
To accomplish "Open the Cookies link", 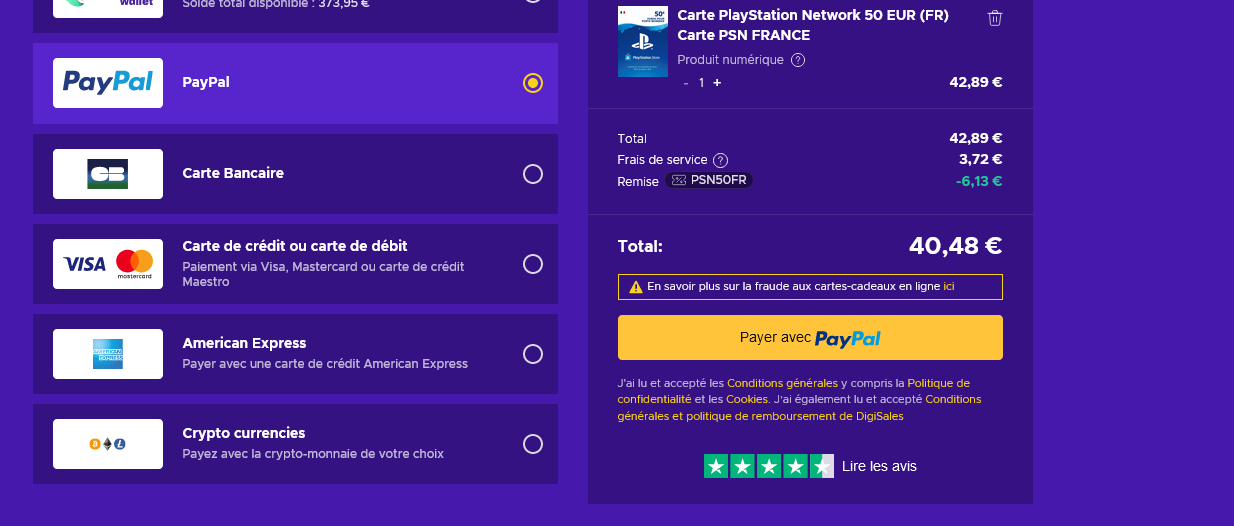I will 747,399.
